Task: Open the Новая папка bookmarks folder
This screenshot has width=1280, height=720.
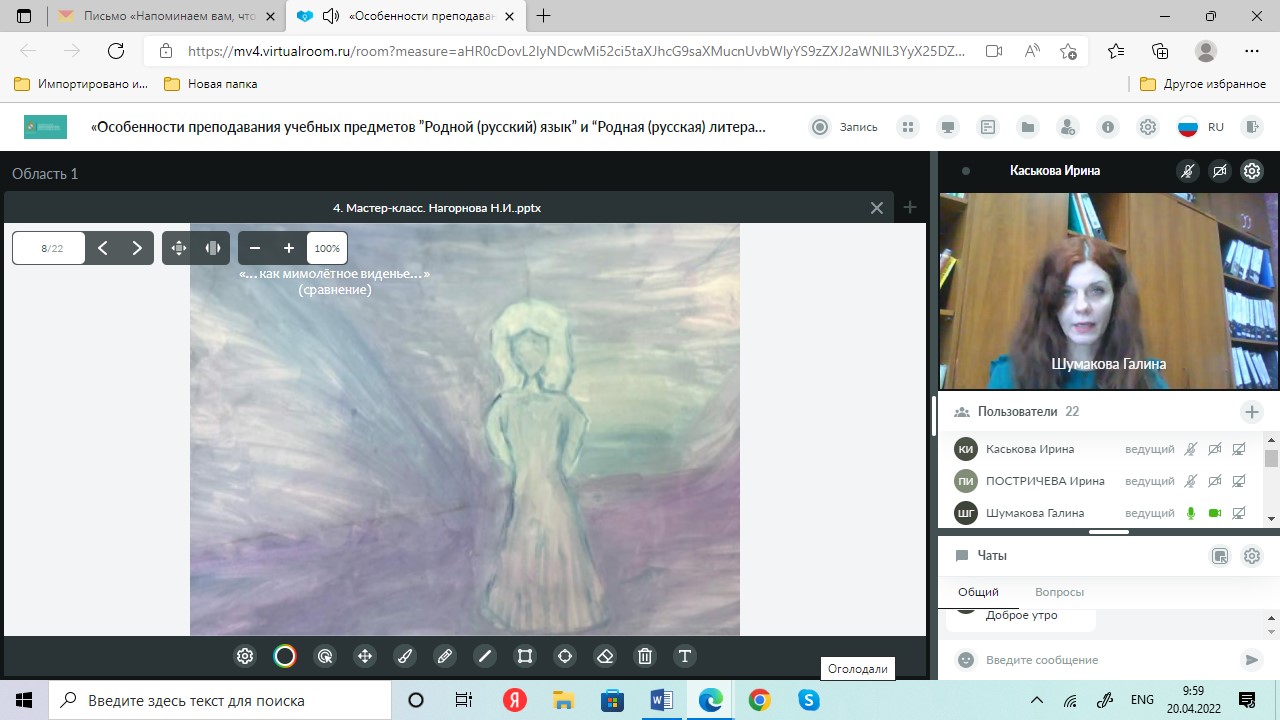Action: (210, 84)
